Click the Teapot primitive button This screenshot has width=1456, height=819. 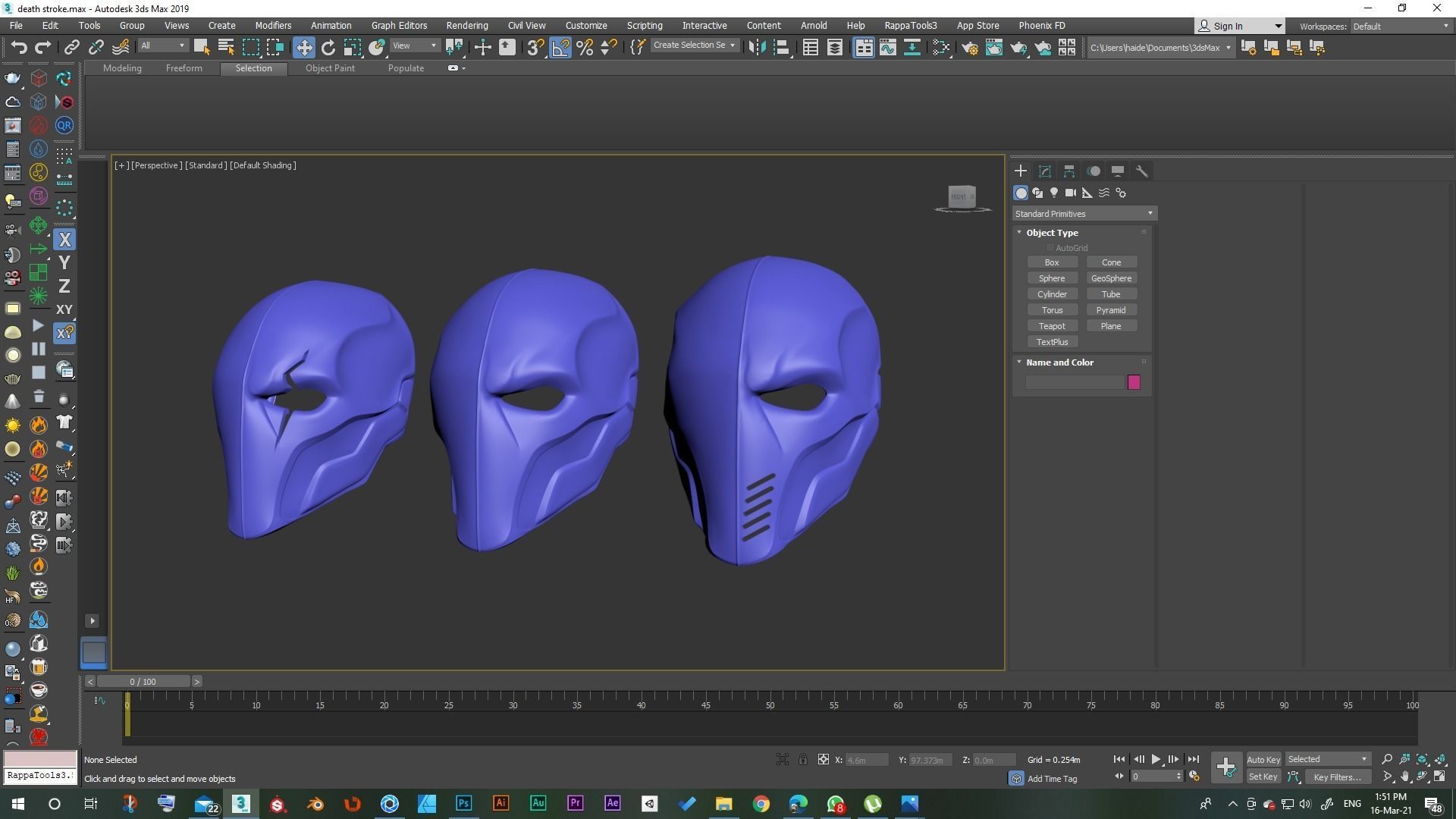coord(1052,326)
